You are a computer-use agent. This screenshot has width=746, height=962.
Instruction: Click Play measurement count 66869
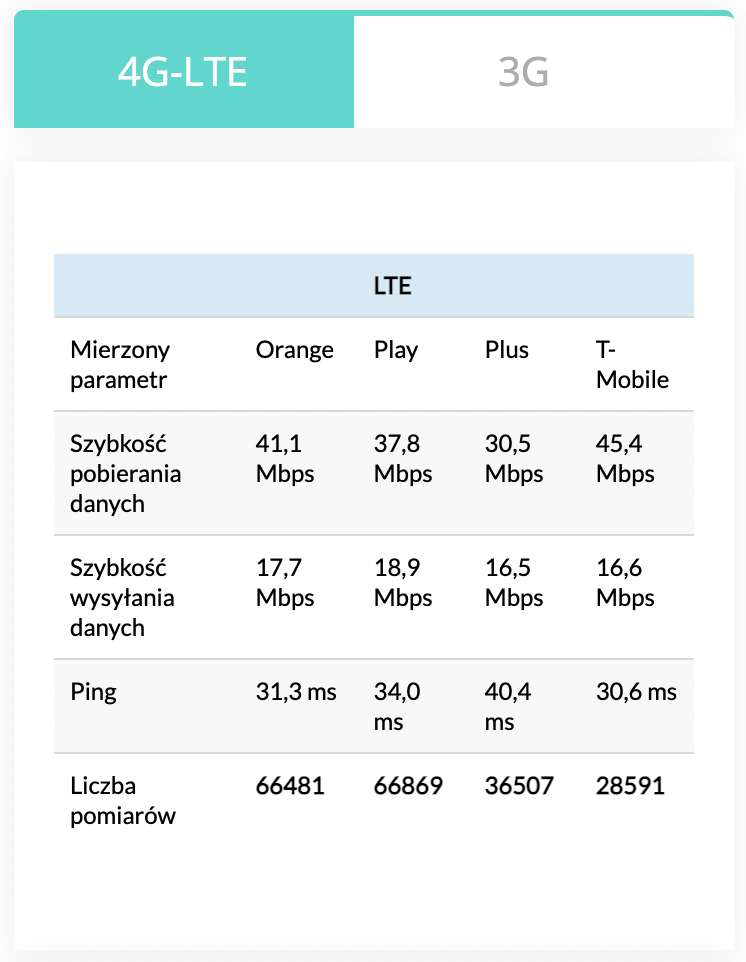[x=408, y=785]
